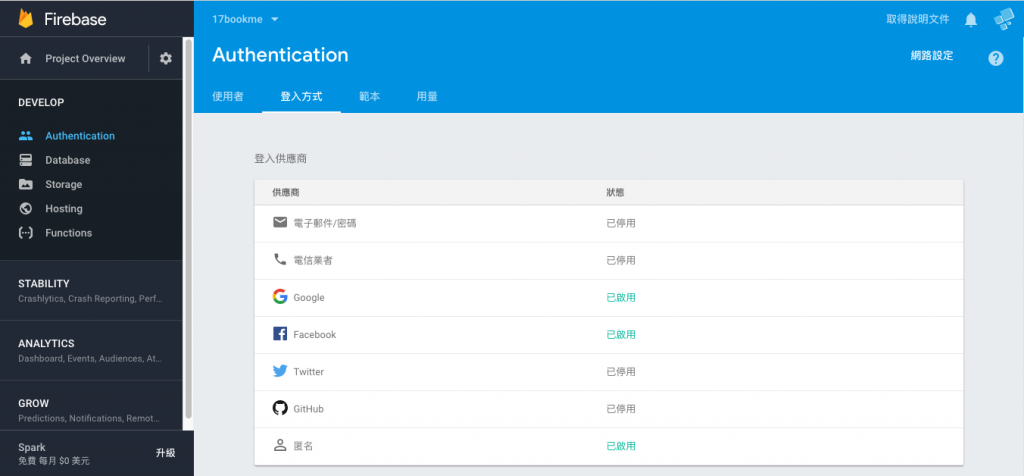Click the Storage image-folder icon
The height and width of the screenshot is (476, 1024).
pos(25,184)
